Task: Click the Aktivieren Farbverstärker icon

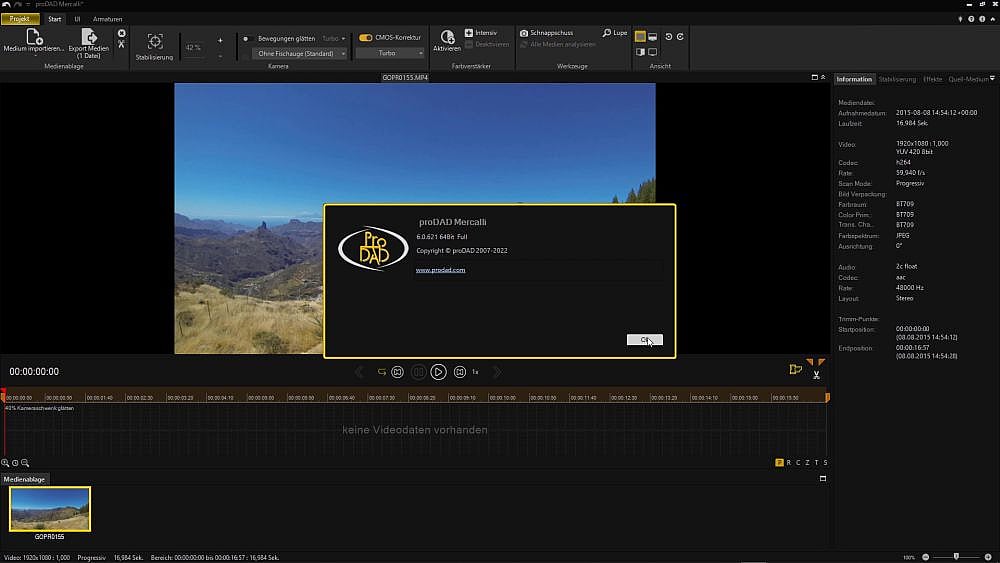Action: point(447,37)
